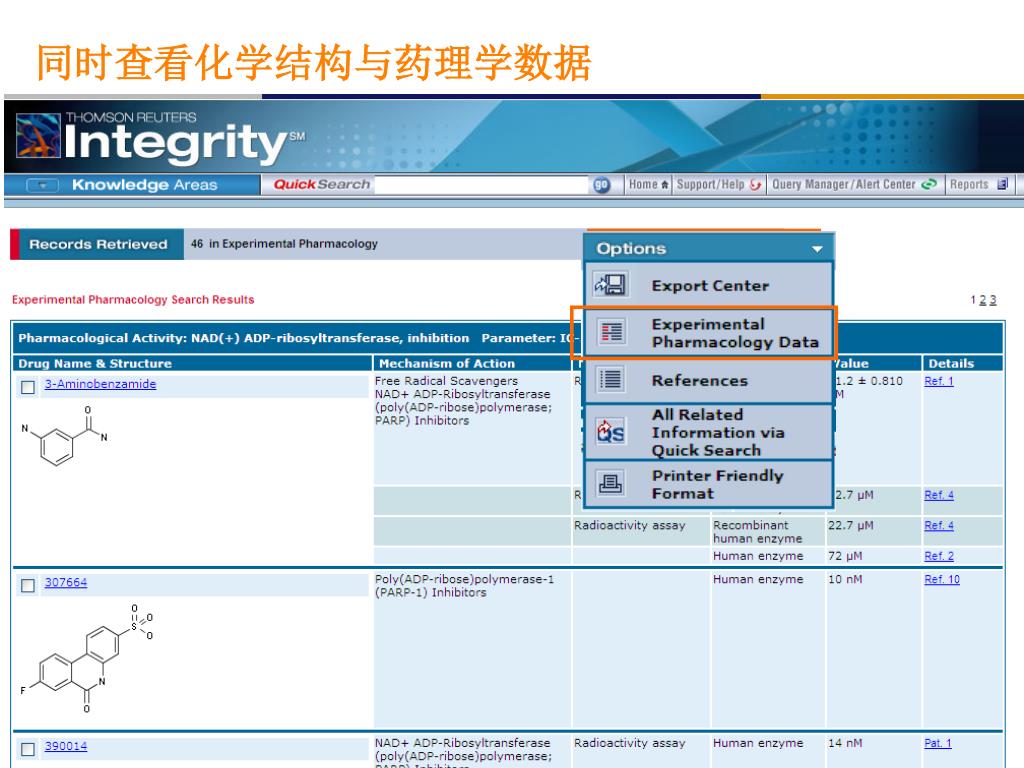Click 'Poly(ADP-ribose)polymerase-1 (PARP-1) Inhibitors' text

[x=464, y=586]
